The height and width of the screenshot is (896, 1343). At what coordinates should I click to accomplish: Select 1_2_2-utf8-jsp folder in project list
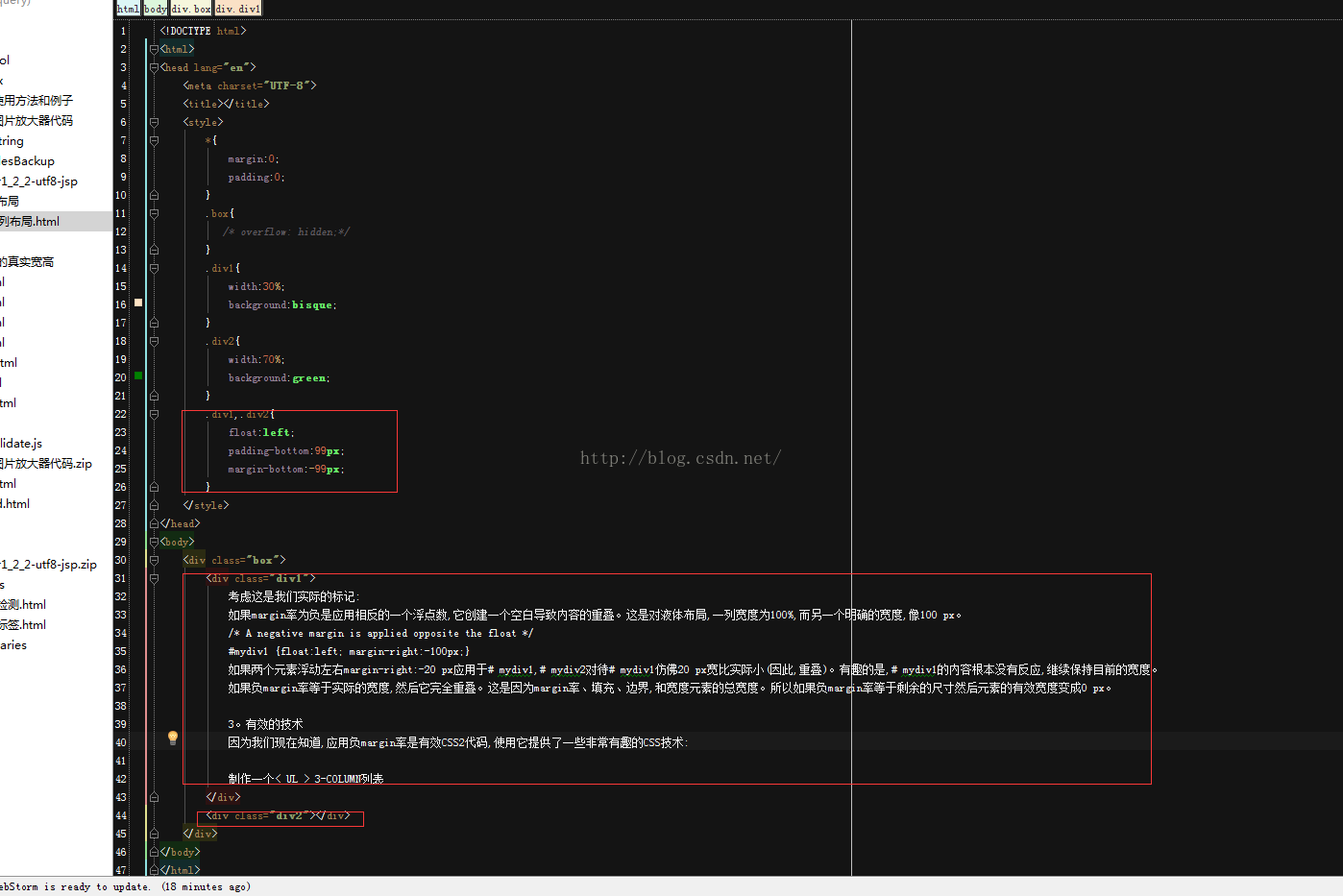39,181
